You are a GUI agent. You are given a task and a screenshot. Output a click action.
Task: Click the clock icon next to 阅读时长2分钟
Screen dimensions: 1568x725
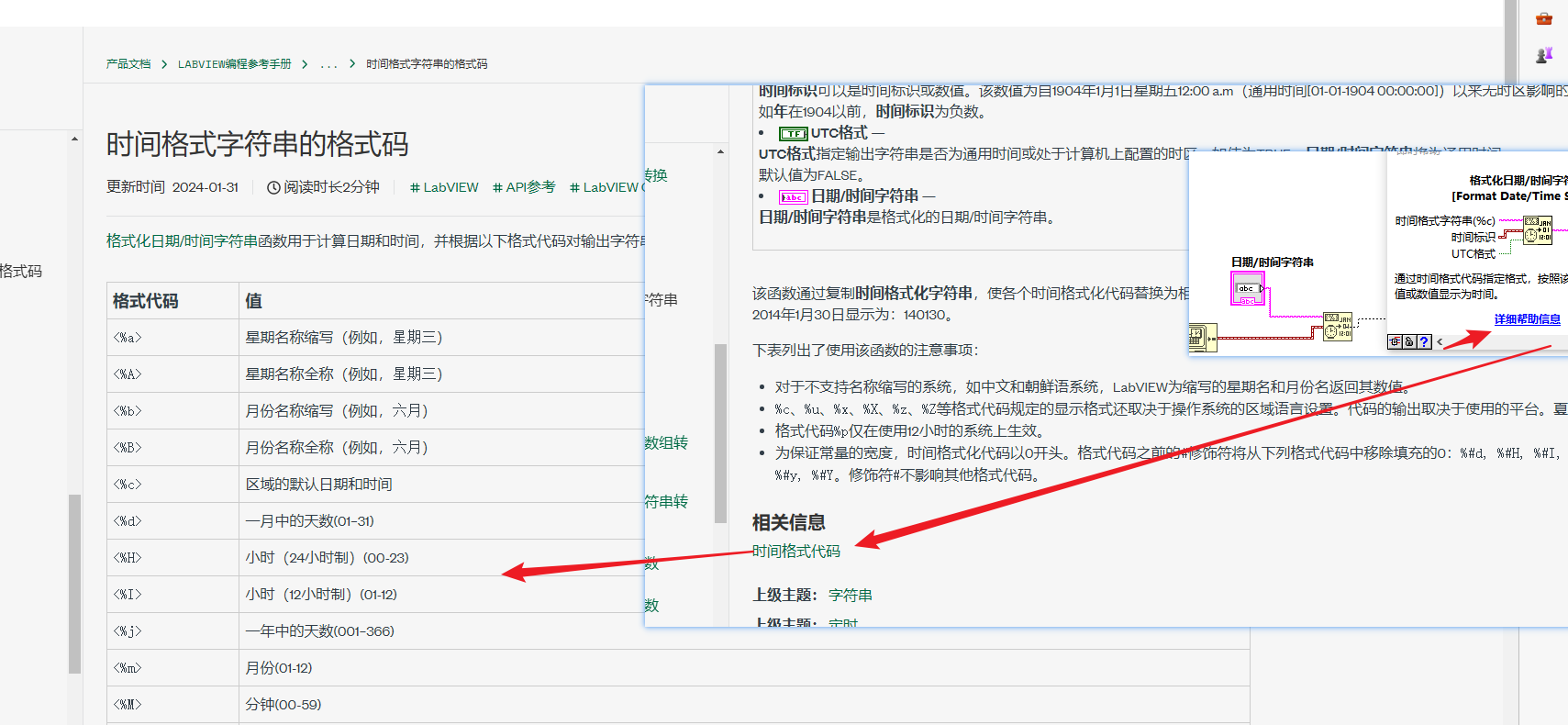pos(273,187)
